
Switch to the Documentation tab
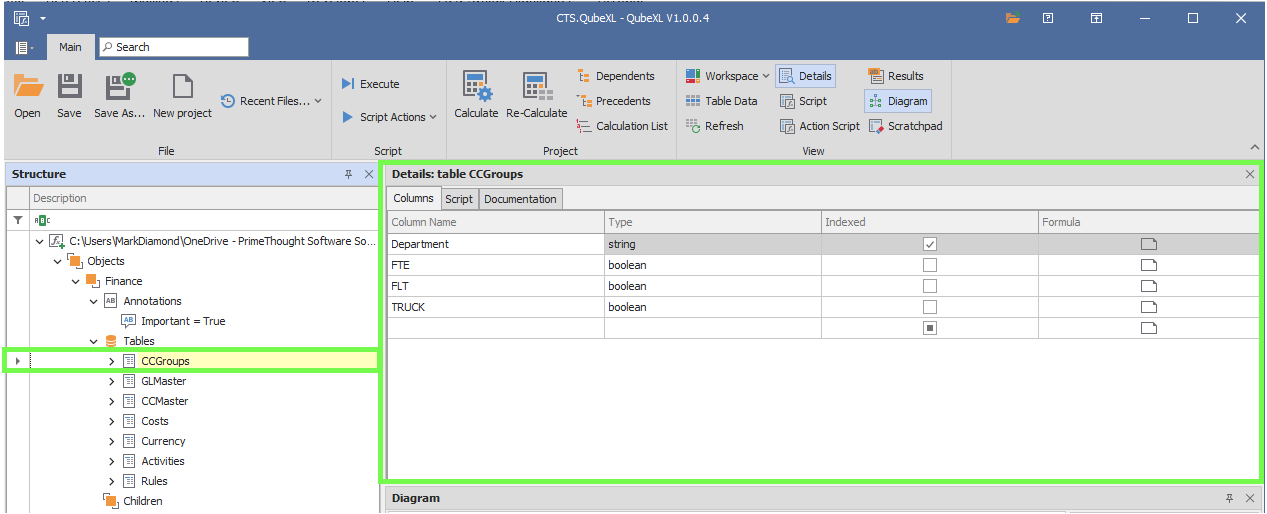520,199
